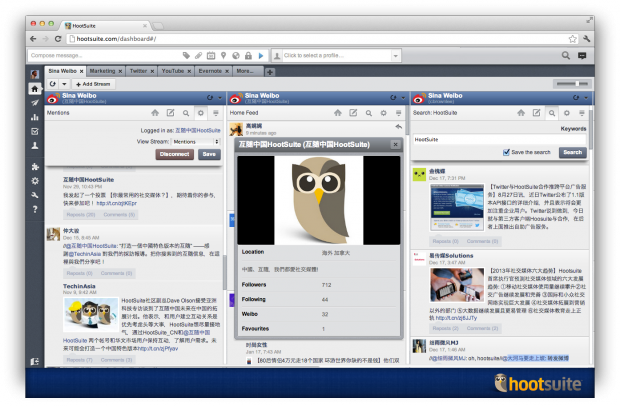Image resolution: width=620 pixels, height=406 pixels.
Task: Click search icon in Home Feed stream
Action: click(369, 113)
